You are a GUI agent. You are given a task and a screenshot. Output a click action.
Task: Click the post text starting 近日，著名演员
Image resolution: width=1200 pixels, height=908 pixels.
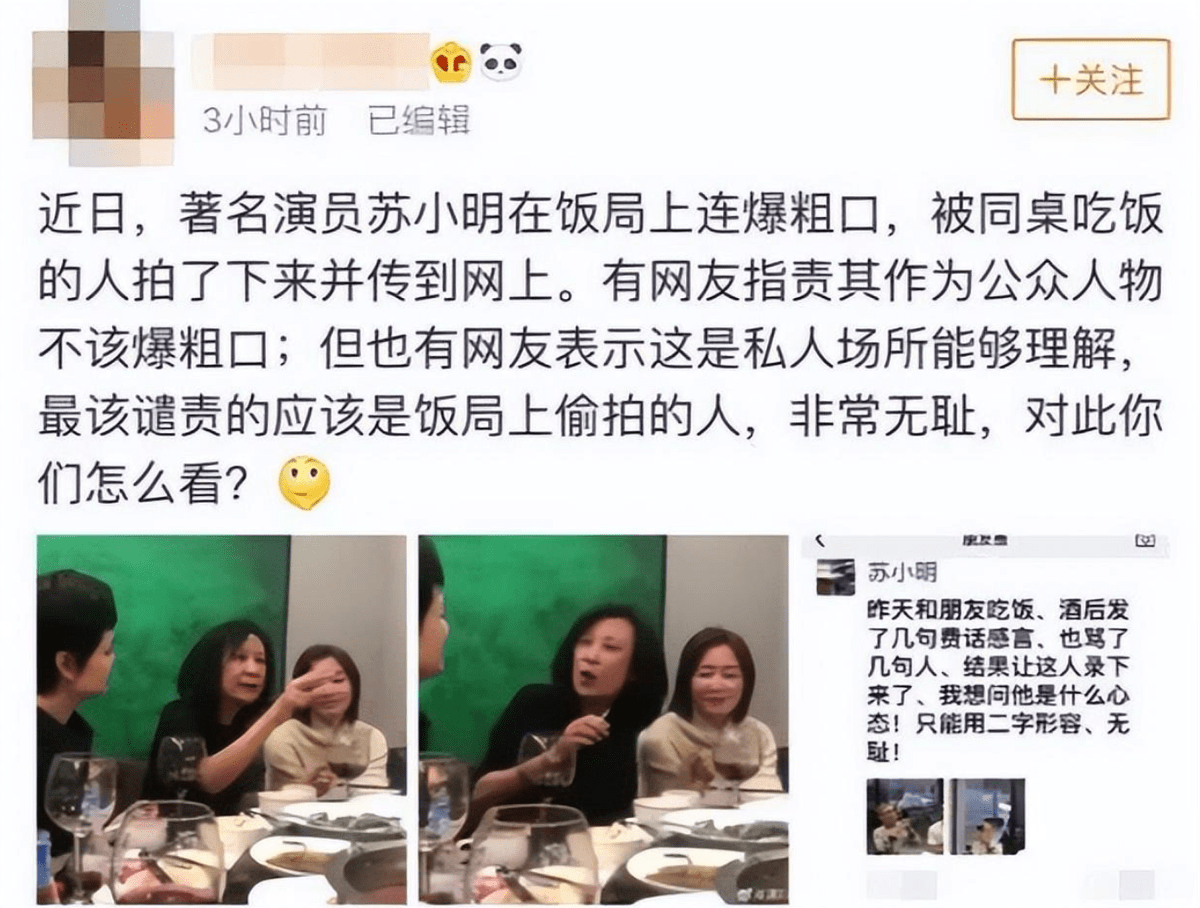click(600, 352)
